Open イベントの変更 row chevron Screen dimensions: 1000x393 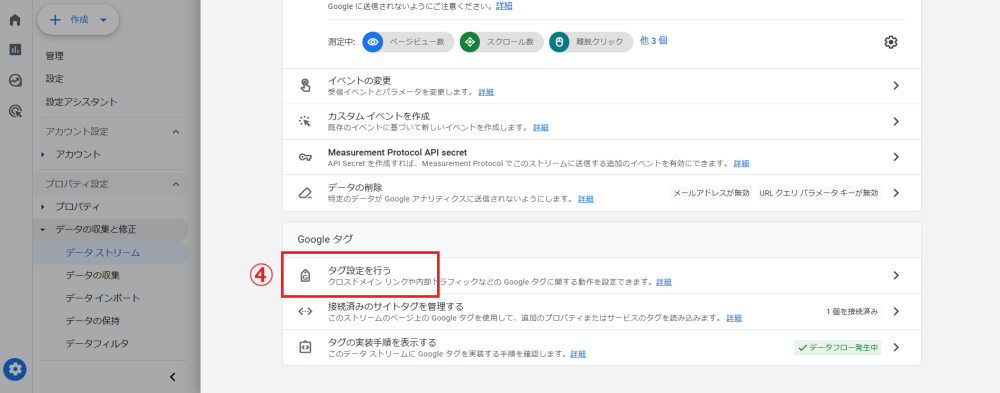click(x=896, y=85)
